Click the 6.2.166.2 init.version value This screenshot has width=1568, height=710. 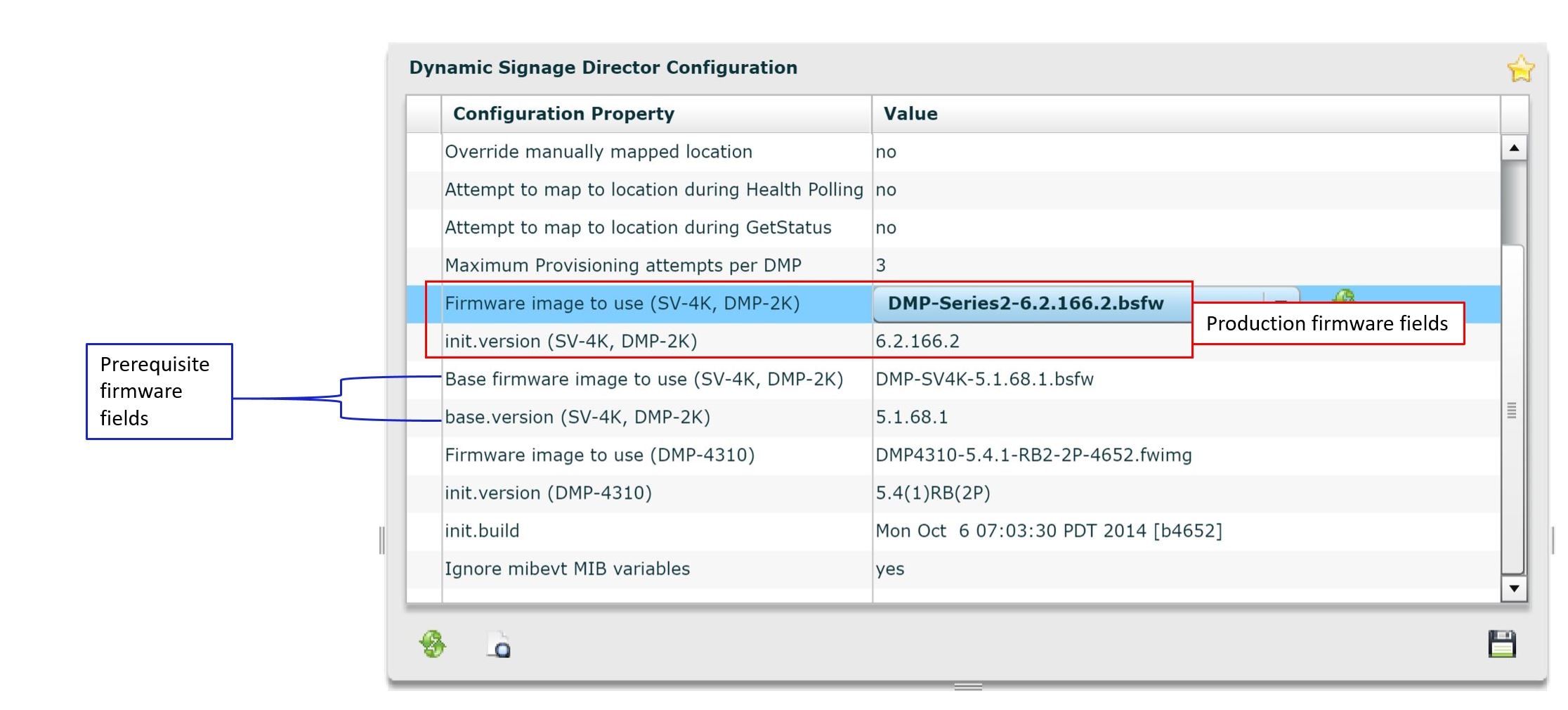pos(917,342)
